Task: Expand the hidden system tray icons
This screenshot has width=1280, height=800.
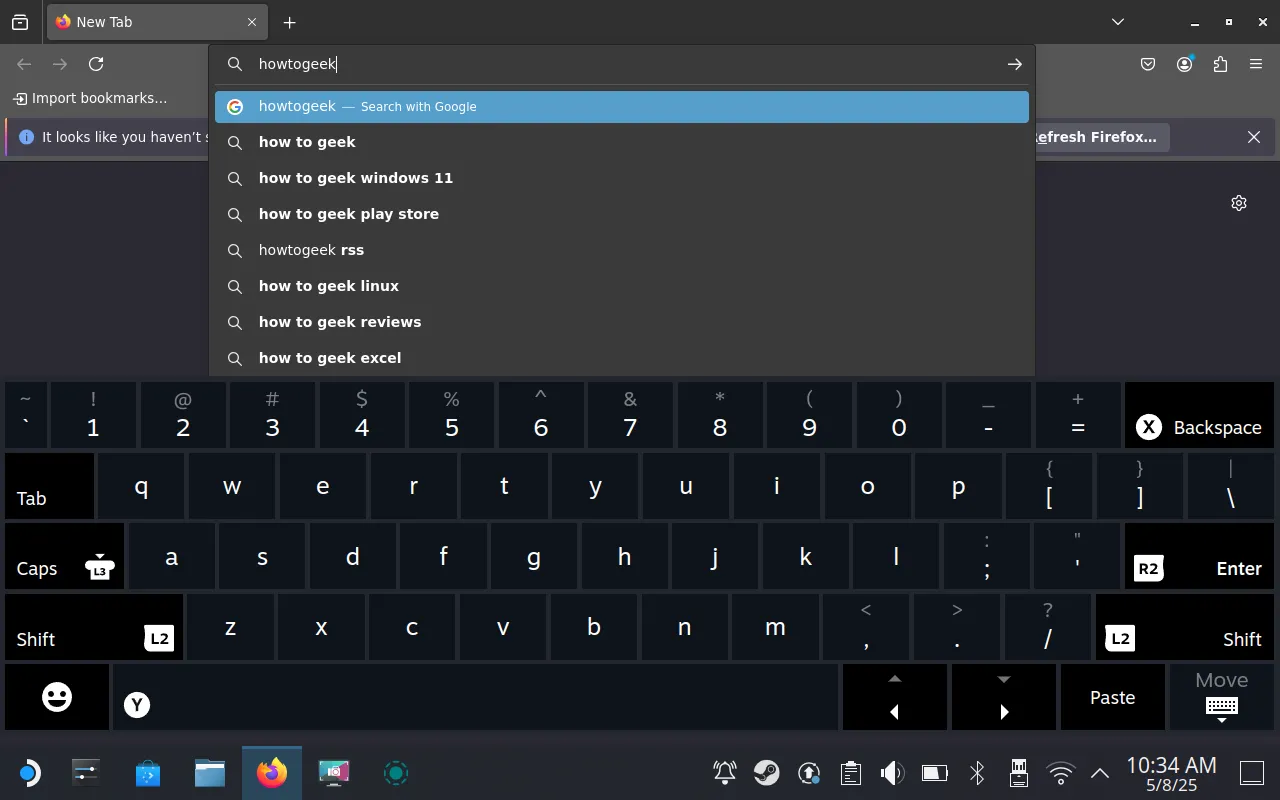Action: [1099, 772]
